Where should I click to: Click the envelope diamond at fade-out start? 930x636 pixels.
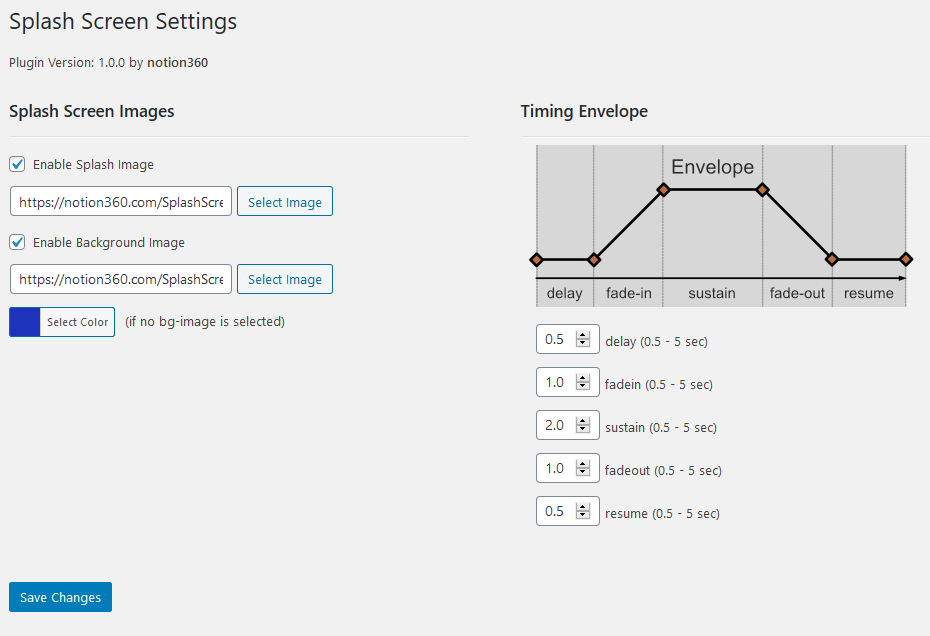763,190
